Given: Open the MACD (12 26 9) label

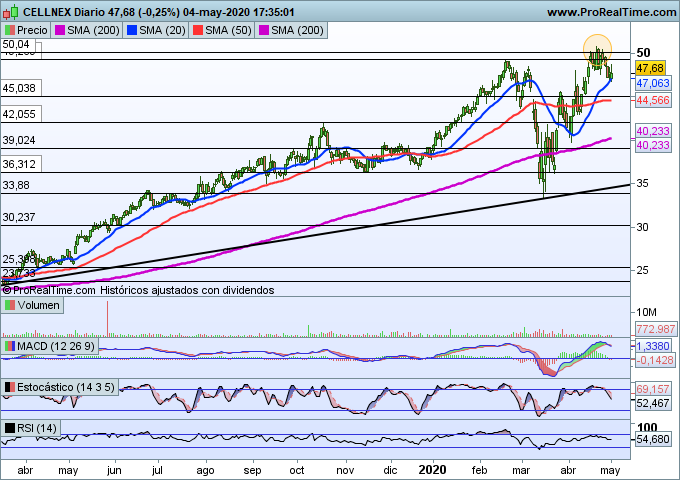Looking at the screenshot, I should click(x=49, y=346).
